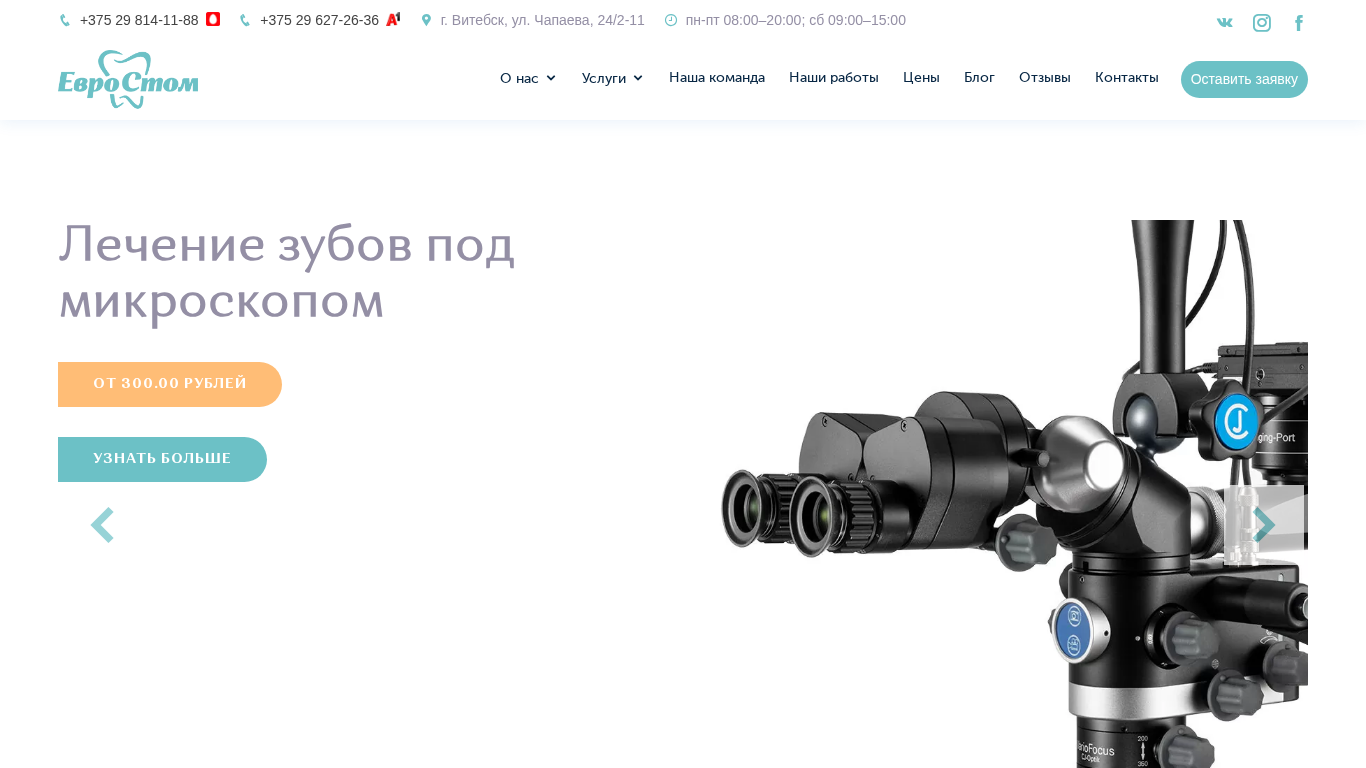This screenshot has width=1366, height=768.
Task: Click the phone icon before +375 29 814-11-88
Action: 65,20
